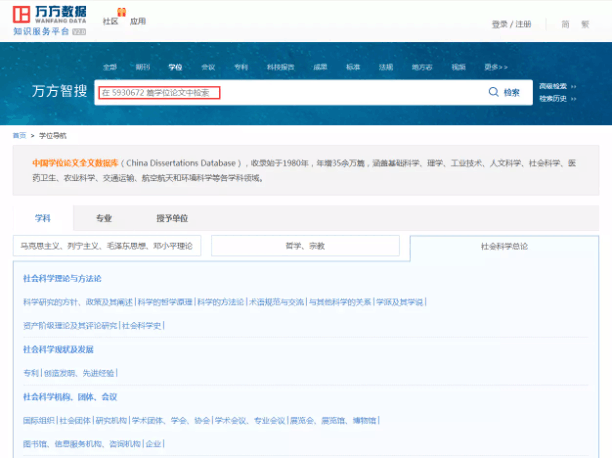612x458 pixels.
Task: Click 社会科学理论与方法论 heading
Action: [62, 278]
